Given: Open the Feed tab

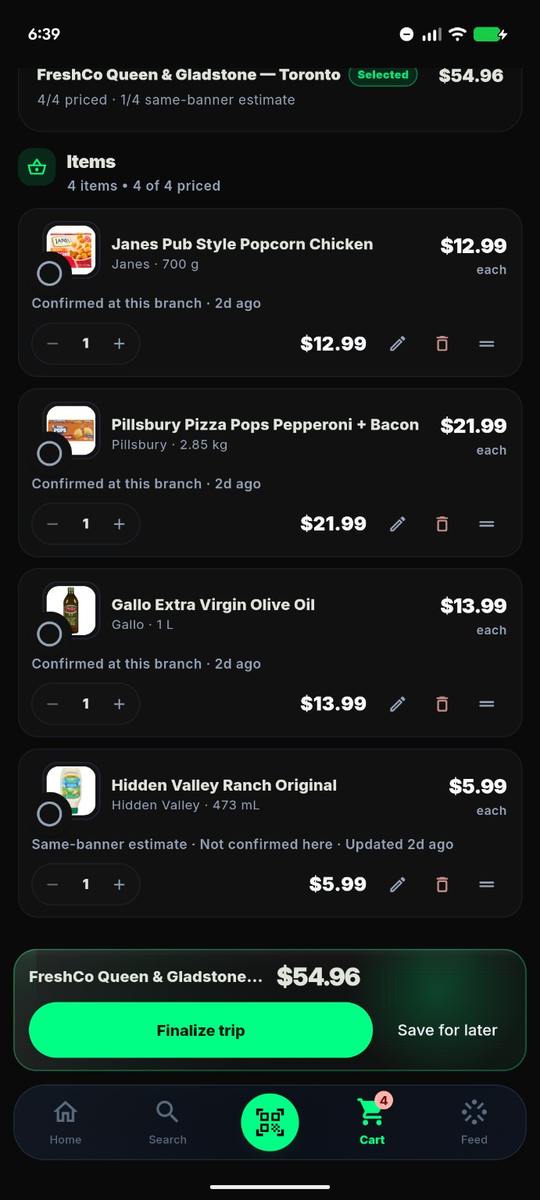Looking at the screenshot, I should point(474,1122).
